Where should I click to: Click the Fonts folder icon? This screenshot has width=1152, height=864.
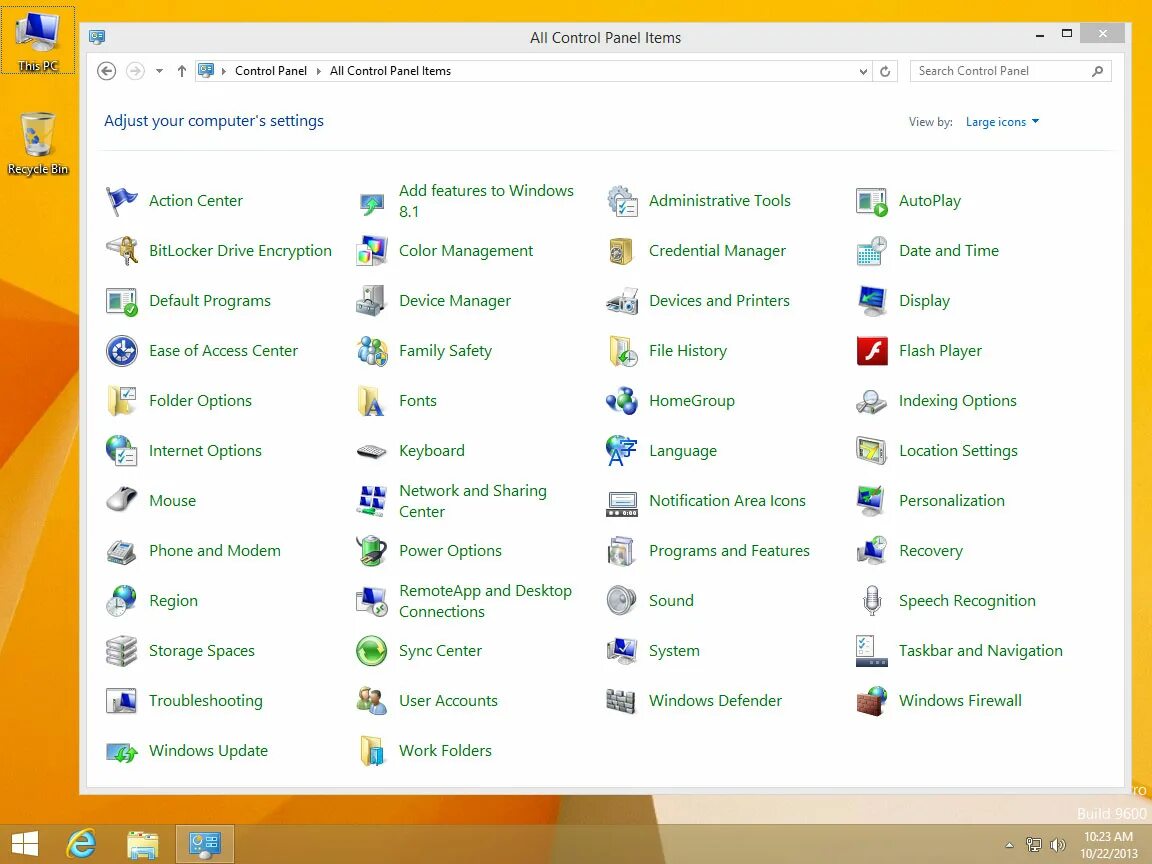pyautogui.click(x=372, y=400)
